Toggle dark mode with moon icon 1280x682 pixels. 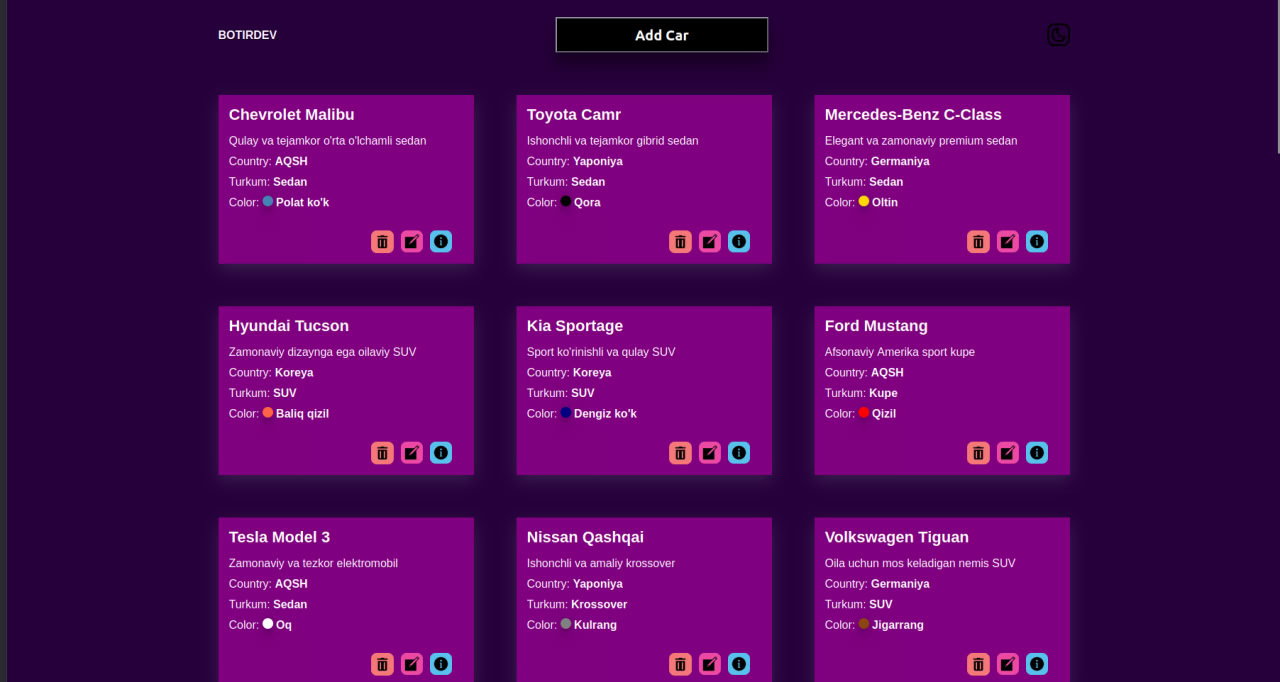click(1058, 35)
